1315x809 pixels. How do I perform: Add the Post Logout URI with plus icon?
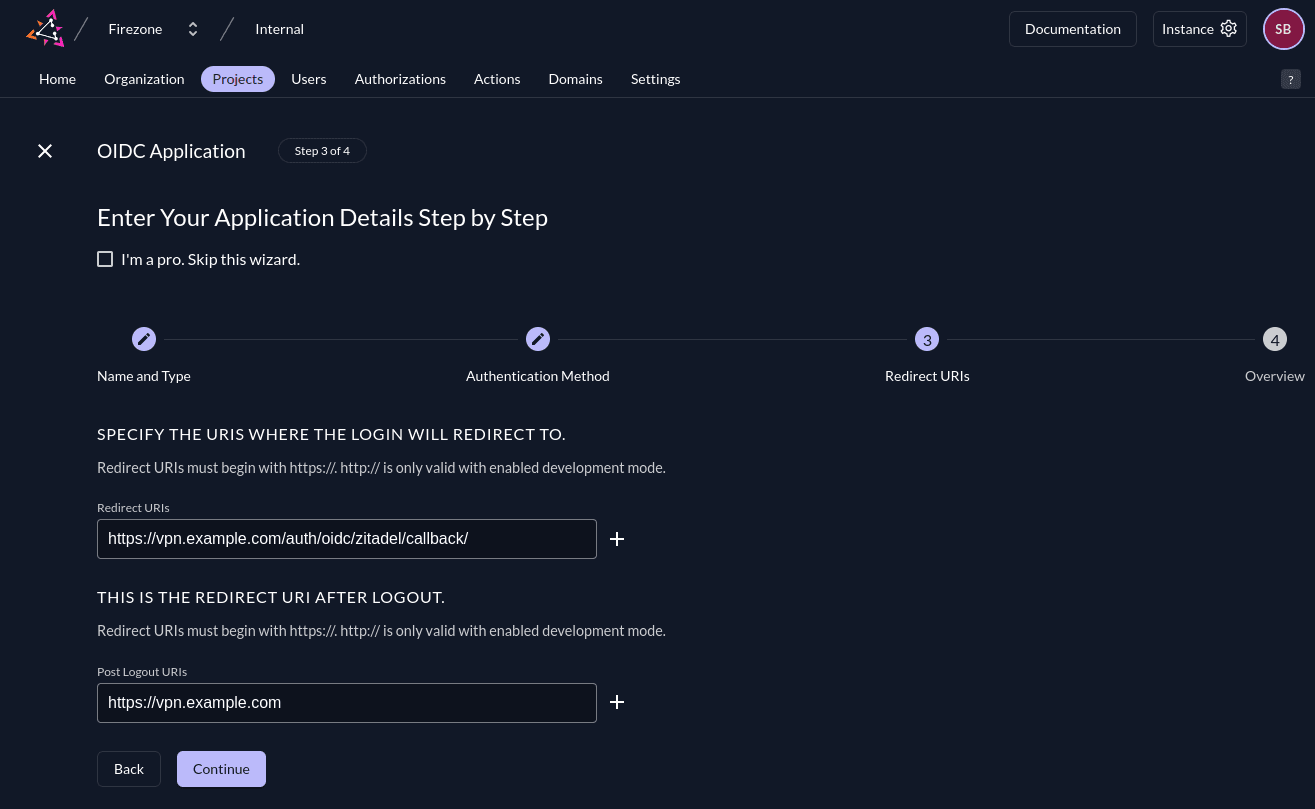click(617, 702)
